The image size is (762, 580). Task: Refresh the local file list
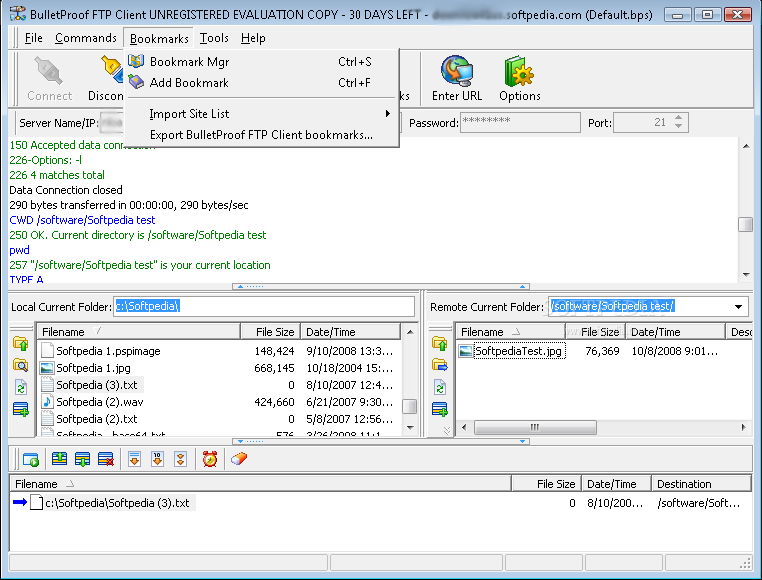(20, 387)
